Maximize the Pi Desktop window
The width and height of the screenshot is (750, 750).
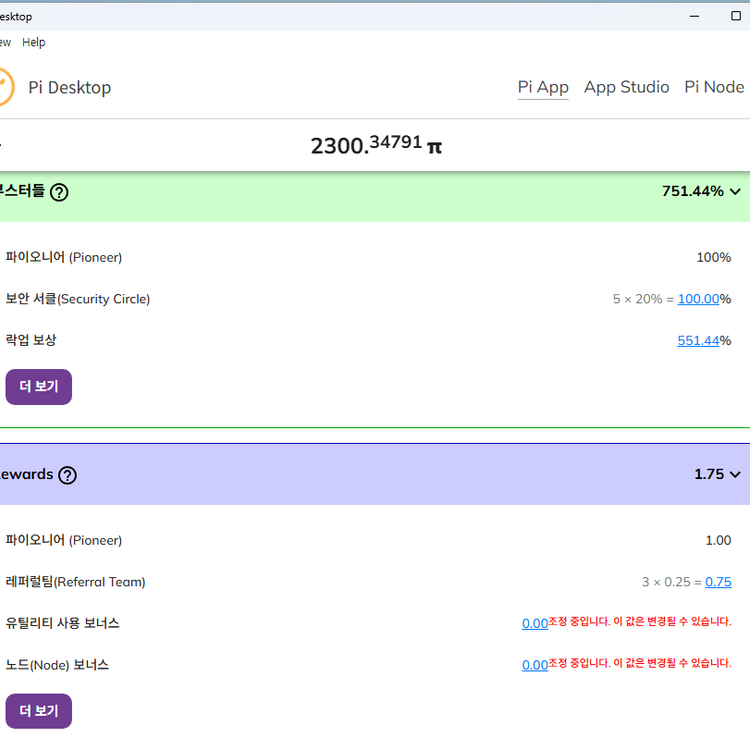(737, 16)
